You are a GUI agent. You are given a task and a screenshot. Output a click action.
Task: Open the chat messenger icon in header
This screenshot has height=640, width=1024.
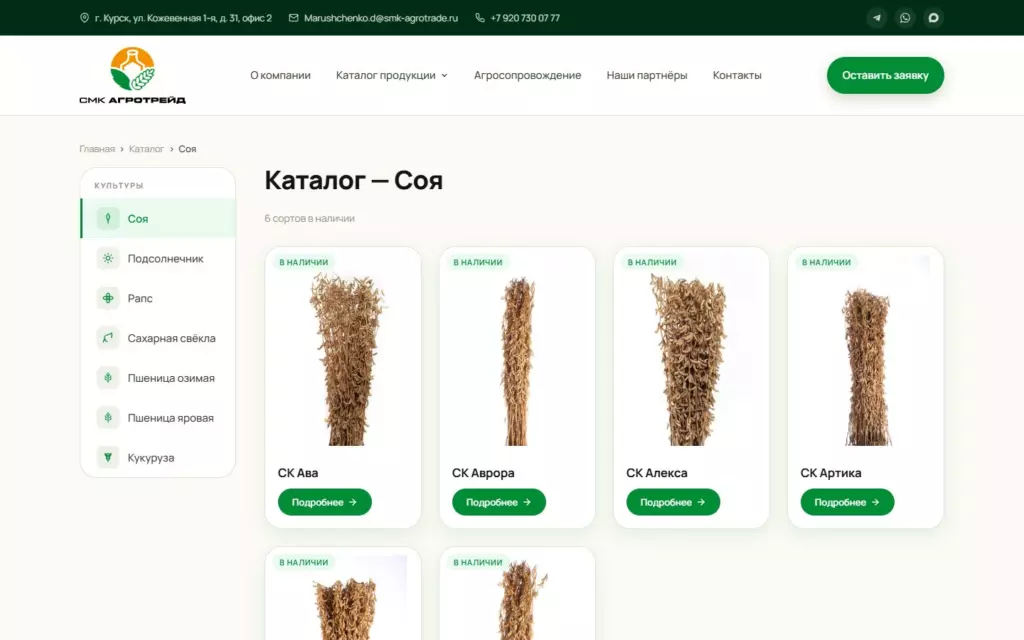point(934,18)
